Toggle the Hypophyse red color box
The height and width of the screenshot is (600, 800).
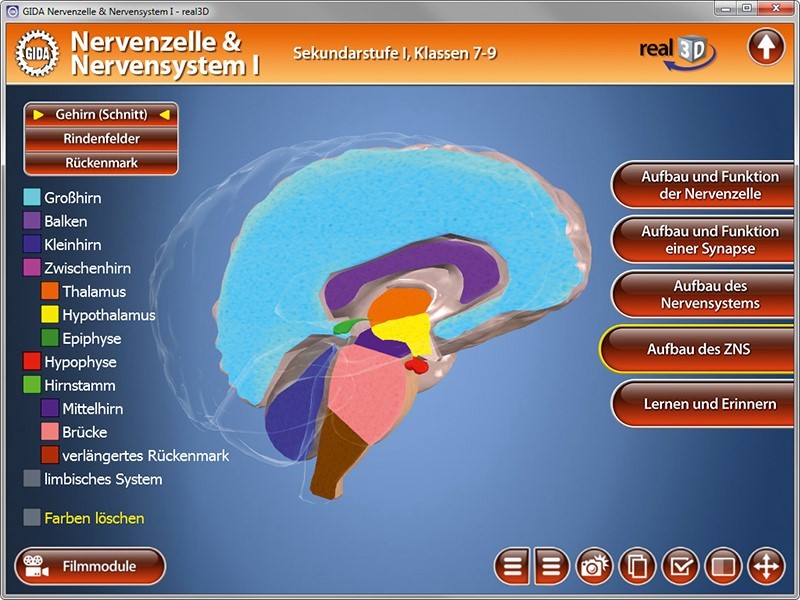click(32, 362)
